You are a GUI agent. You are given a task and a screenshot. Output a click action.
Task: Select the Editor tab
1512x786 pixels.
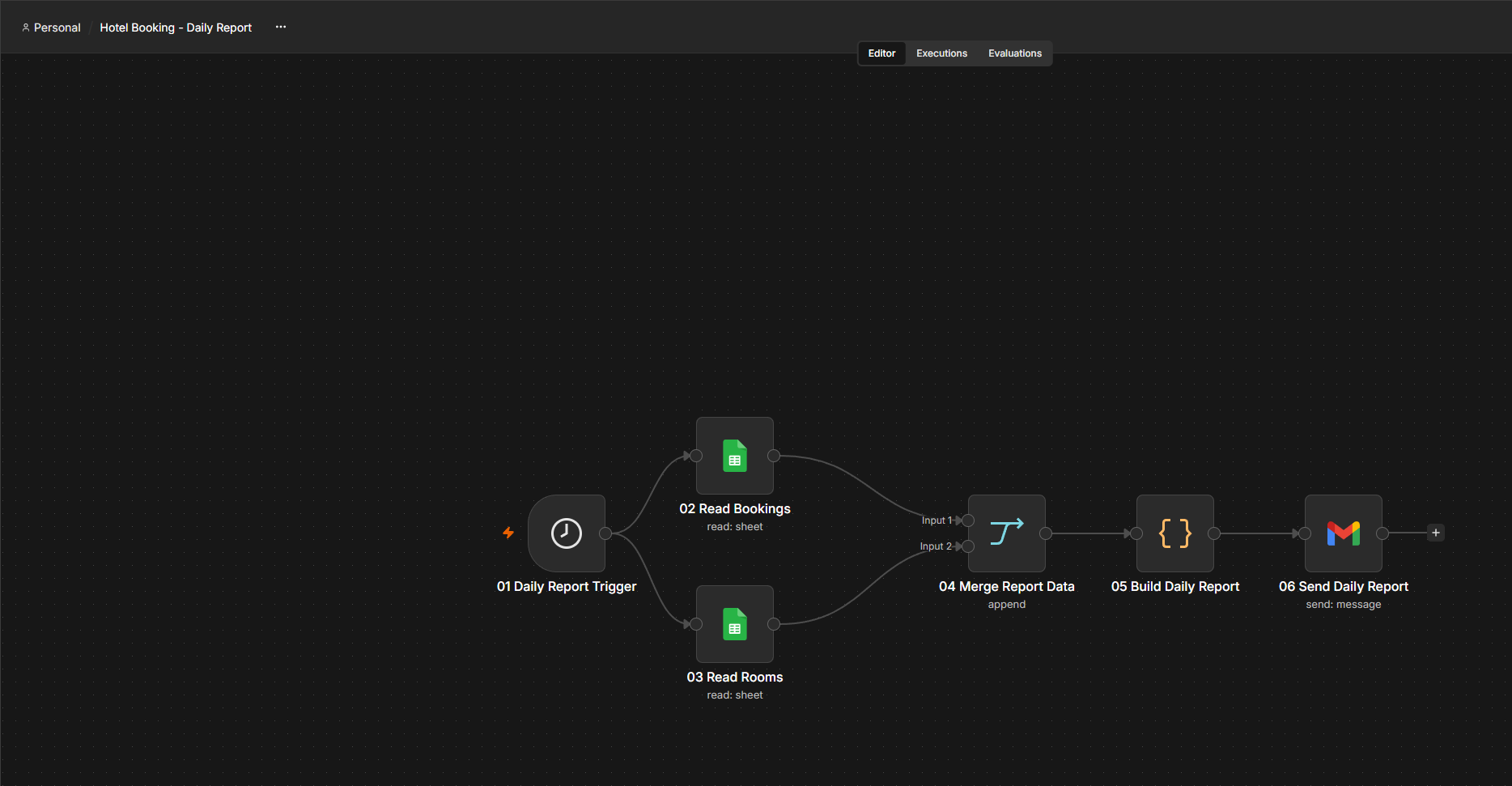coord(881,53)
